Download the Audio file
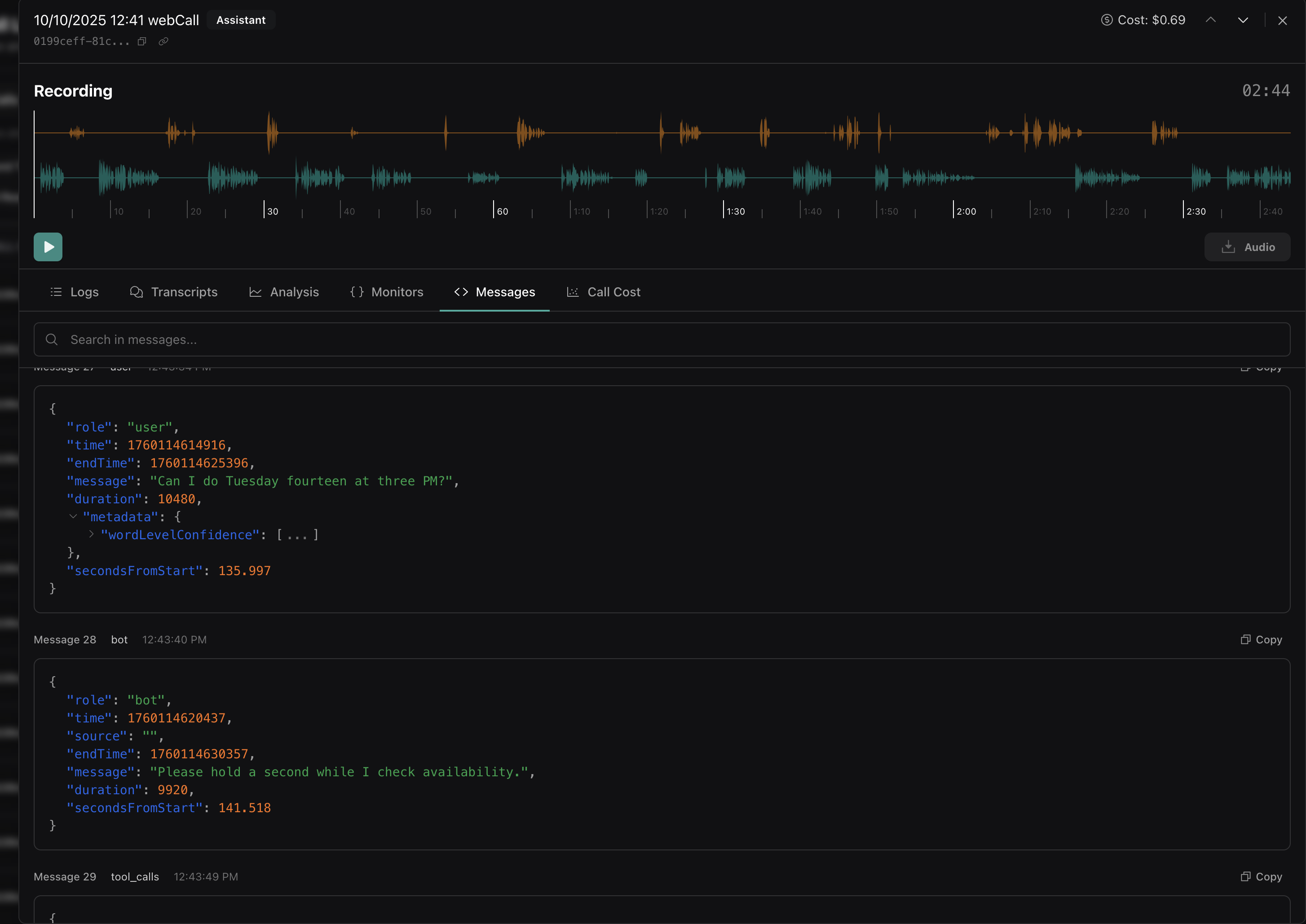 (x=1247, y=247)
